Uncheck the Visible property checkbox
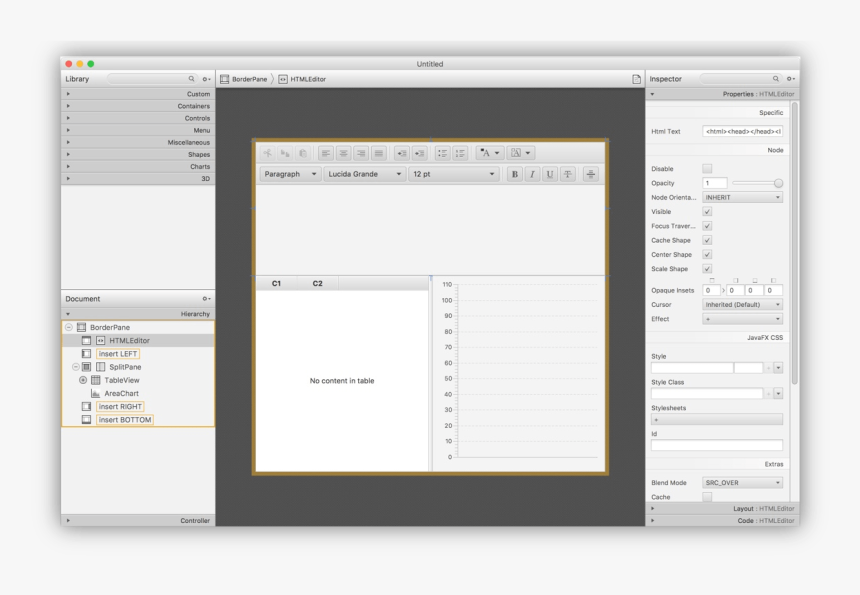 (x=707, y=211)
